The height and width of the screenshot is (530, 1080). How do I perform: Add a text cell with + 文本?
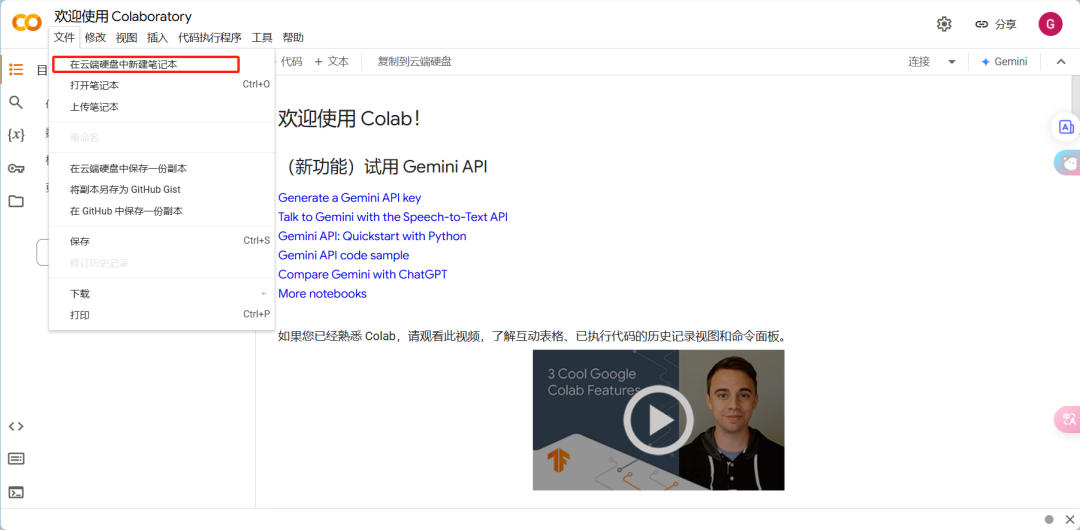[331, 61]
